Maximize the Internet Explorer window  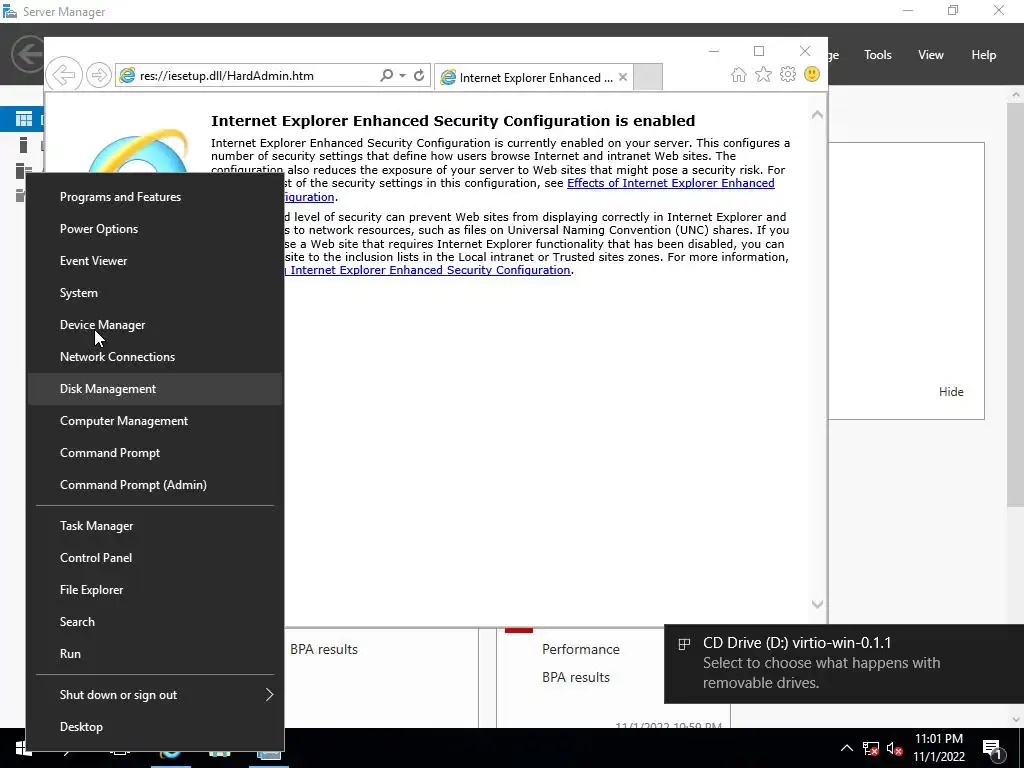[x=759, y=51]
